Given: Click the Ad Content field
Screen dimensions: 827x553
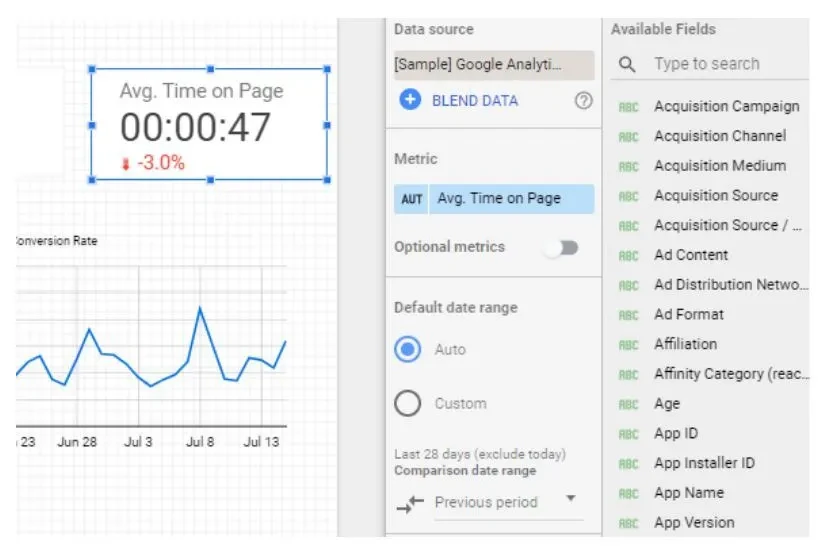Looking at the screenshot, I should tap(691, 255).
